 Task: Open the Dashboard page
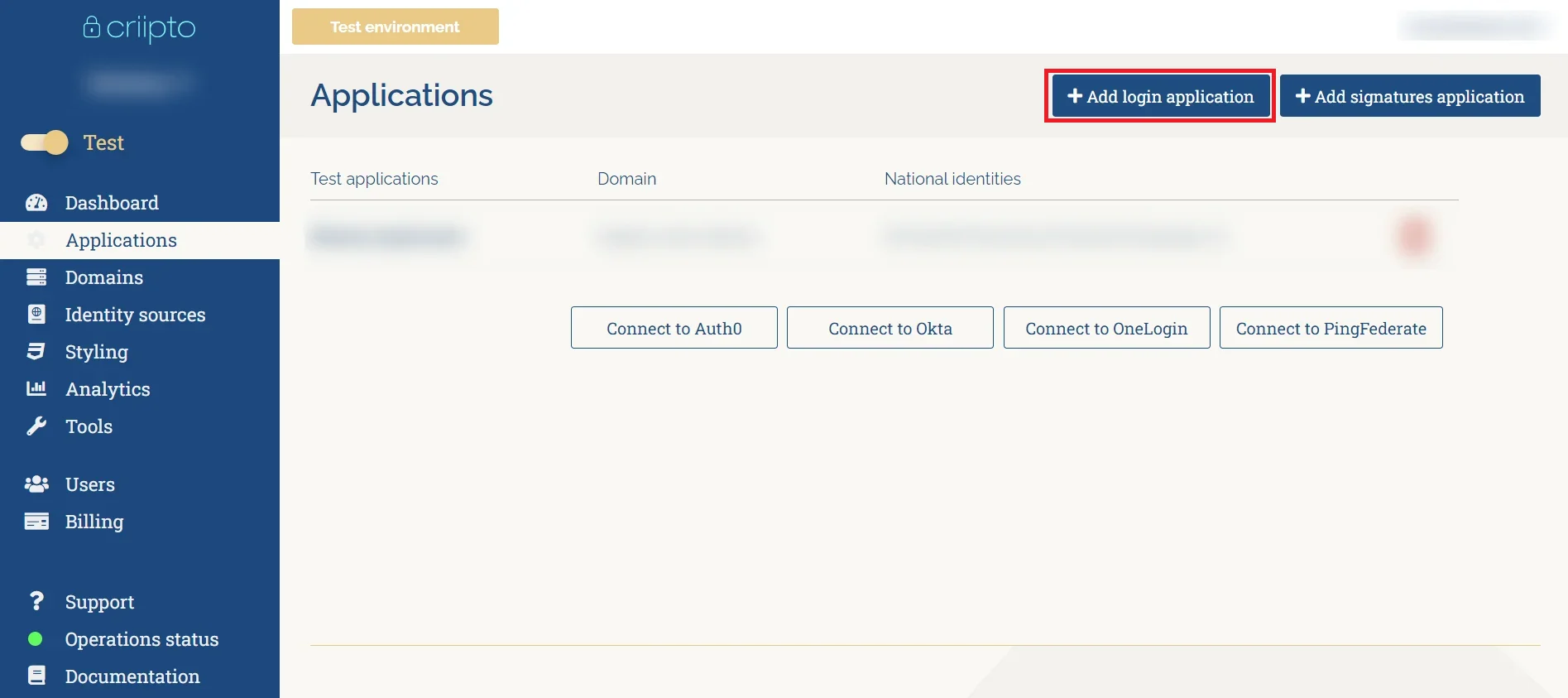coord(112,203)
